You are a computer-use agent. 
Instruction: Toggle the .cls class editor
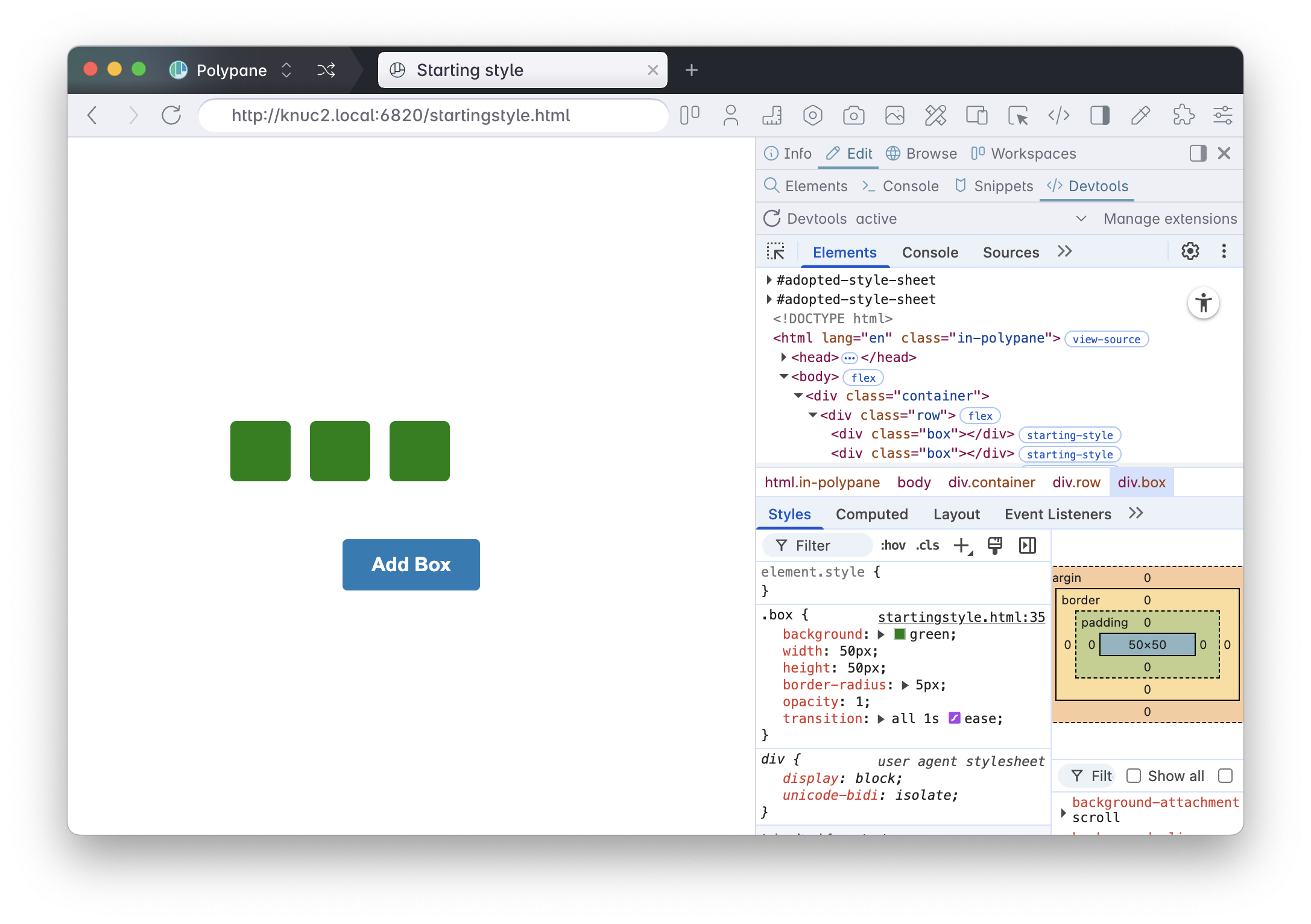coord(927,545)
